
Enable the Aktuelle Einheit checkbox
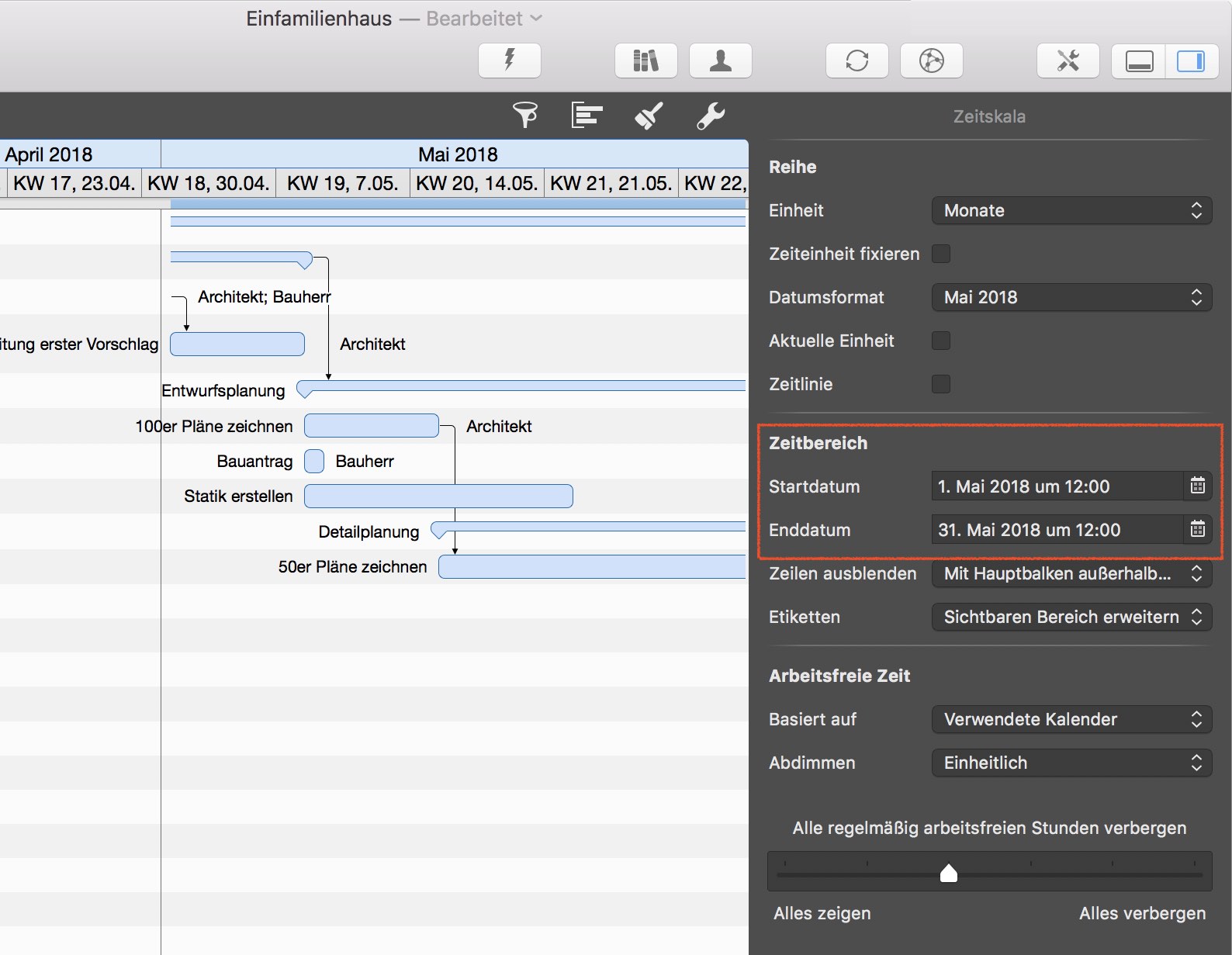point(940,341)
